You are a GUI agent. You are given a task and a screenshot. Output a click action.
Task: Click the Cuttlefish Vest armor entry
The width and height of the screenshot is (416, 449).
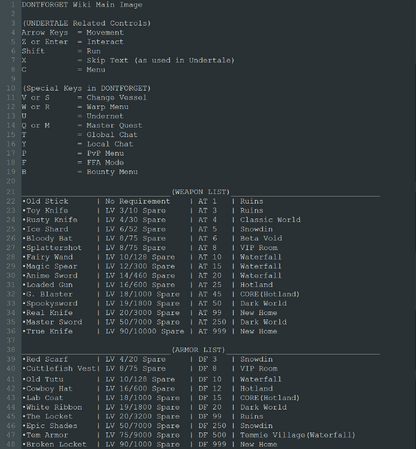coord(60,369)
